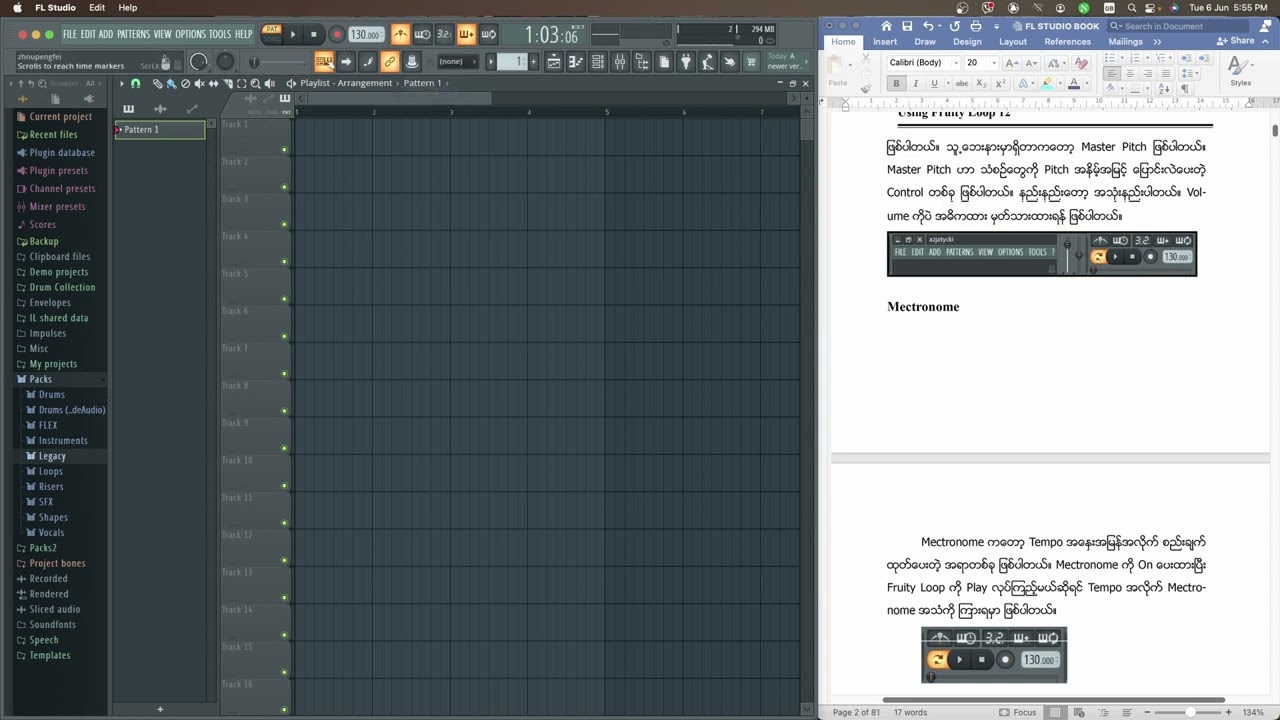Screen dimensions: 1280x720
Task: Open FL Studio Browser view icon
Action: click(642, 62)
